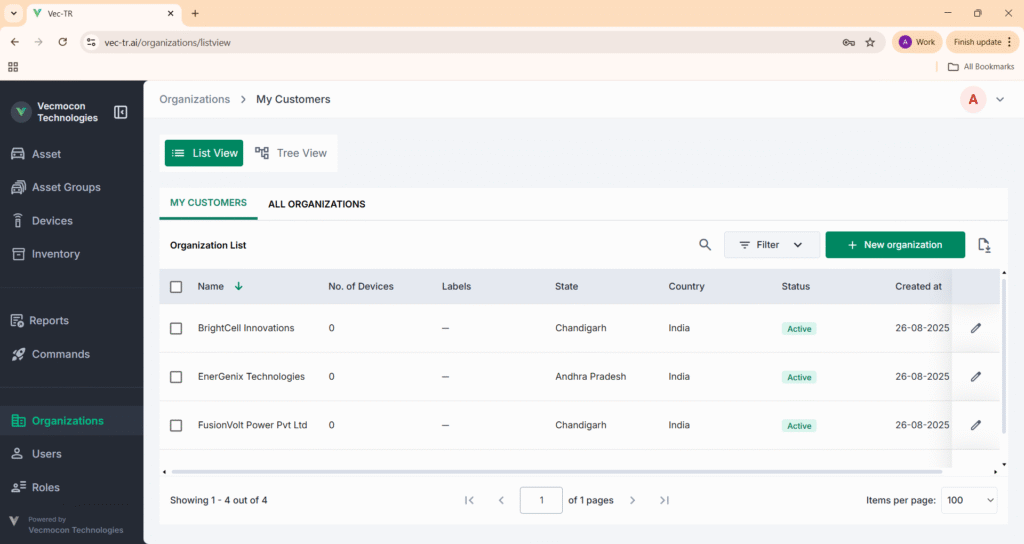The width and height of the screenshot is (1024, 544).
Task: Click the New organization button
Action: pos(894,245)
